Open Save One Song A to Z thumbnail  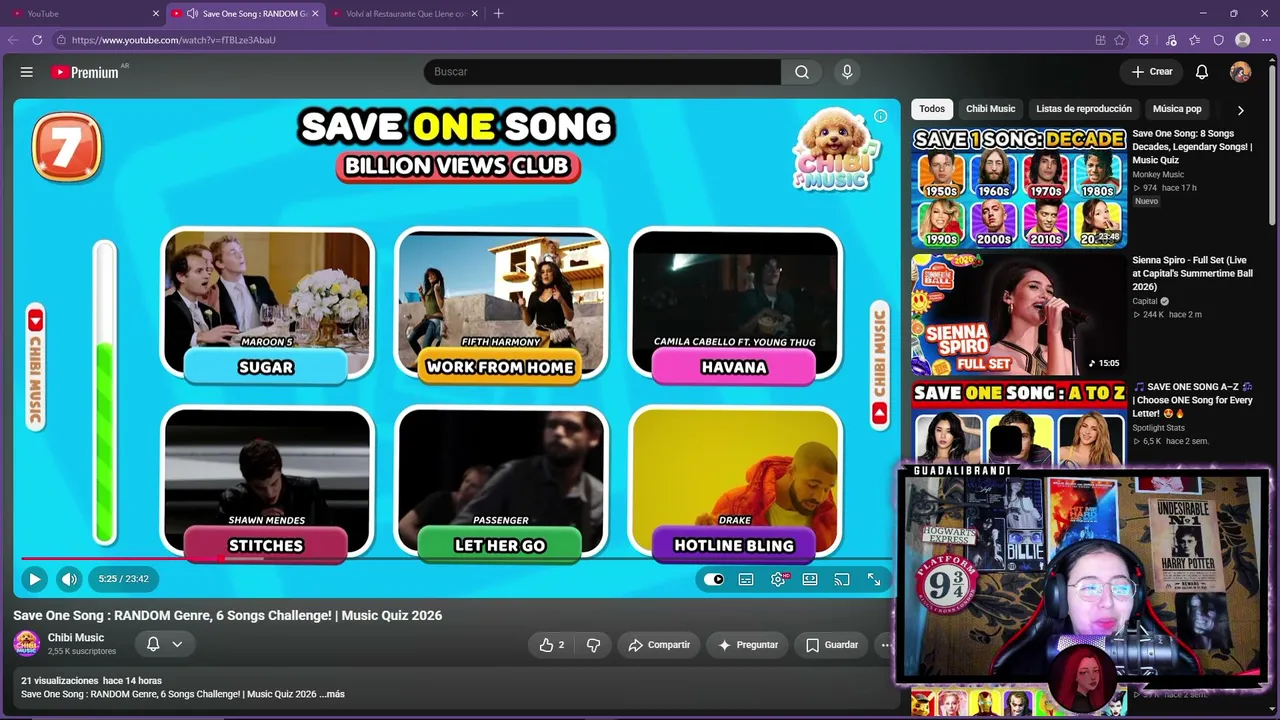point(1019,423)
